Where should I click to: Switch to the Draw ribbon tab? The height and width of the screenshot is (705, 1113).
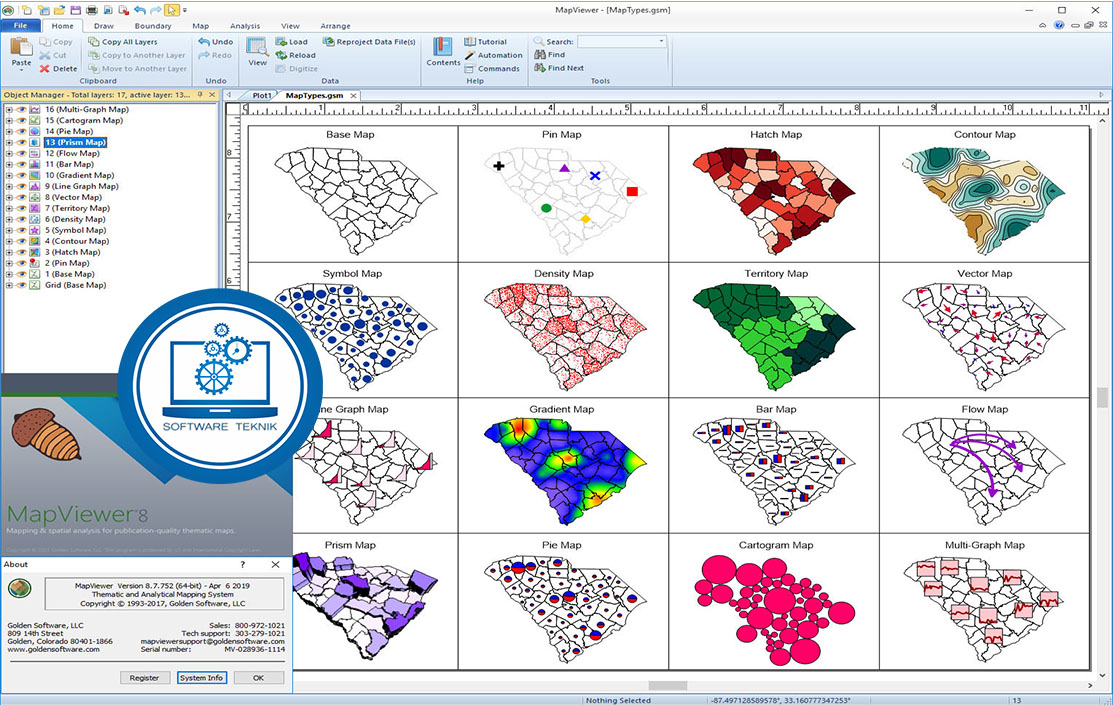pyautogui.click(x=104, y=26)
